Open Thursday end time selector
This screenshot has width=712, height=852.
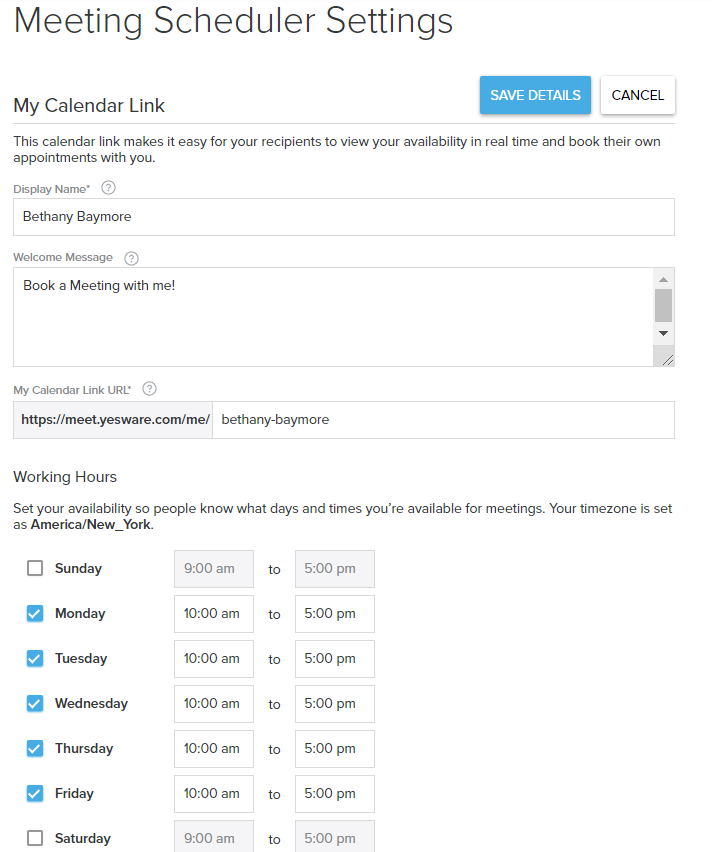pyautogui.click(x=334, y=749)
